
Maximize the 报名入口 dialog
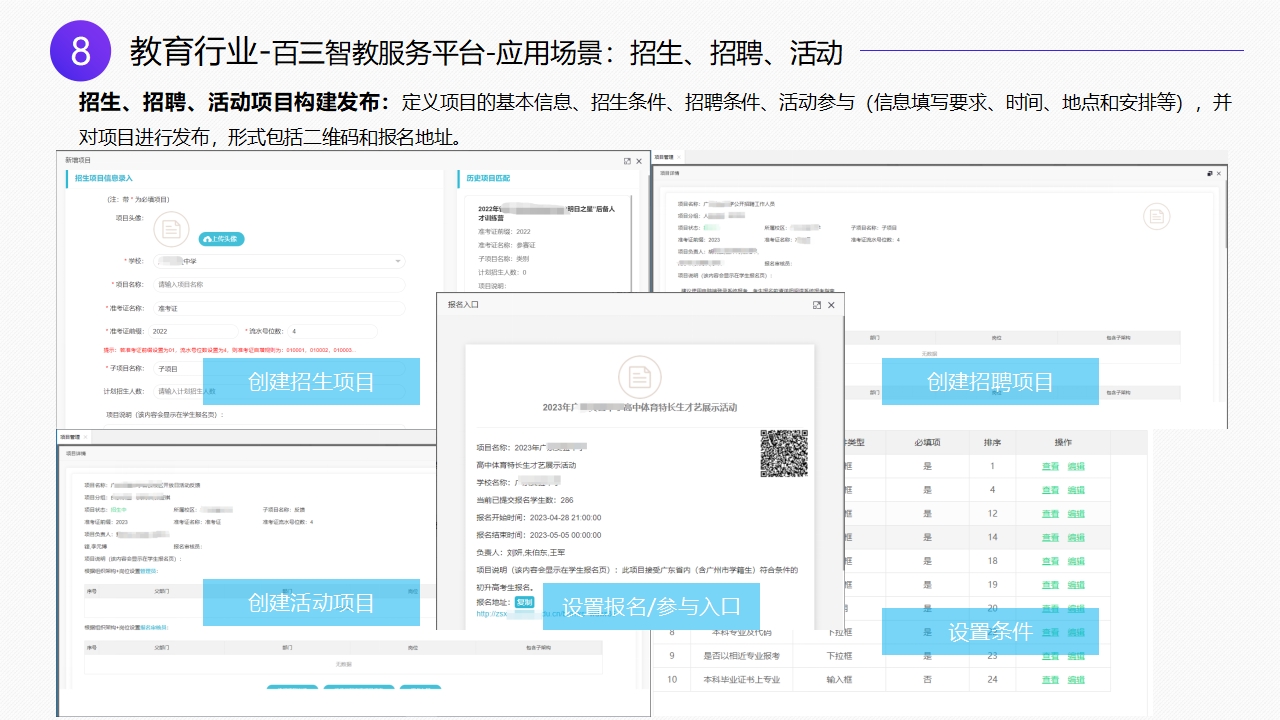tap(817, 305)
